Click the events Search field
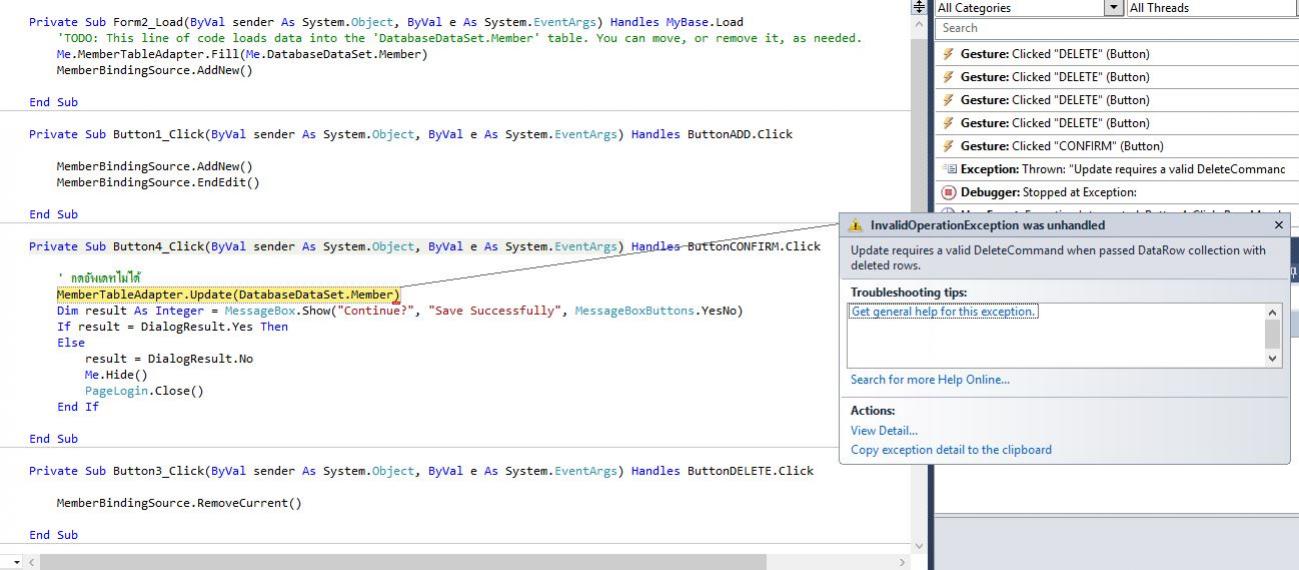1299x570 pixels. click(1115, 28)
